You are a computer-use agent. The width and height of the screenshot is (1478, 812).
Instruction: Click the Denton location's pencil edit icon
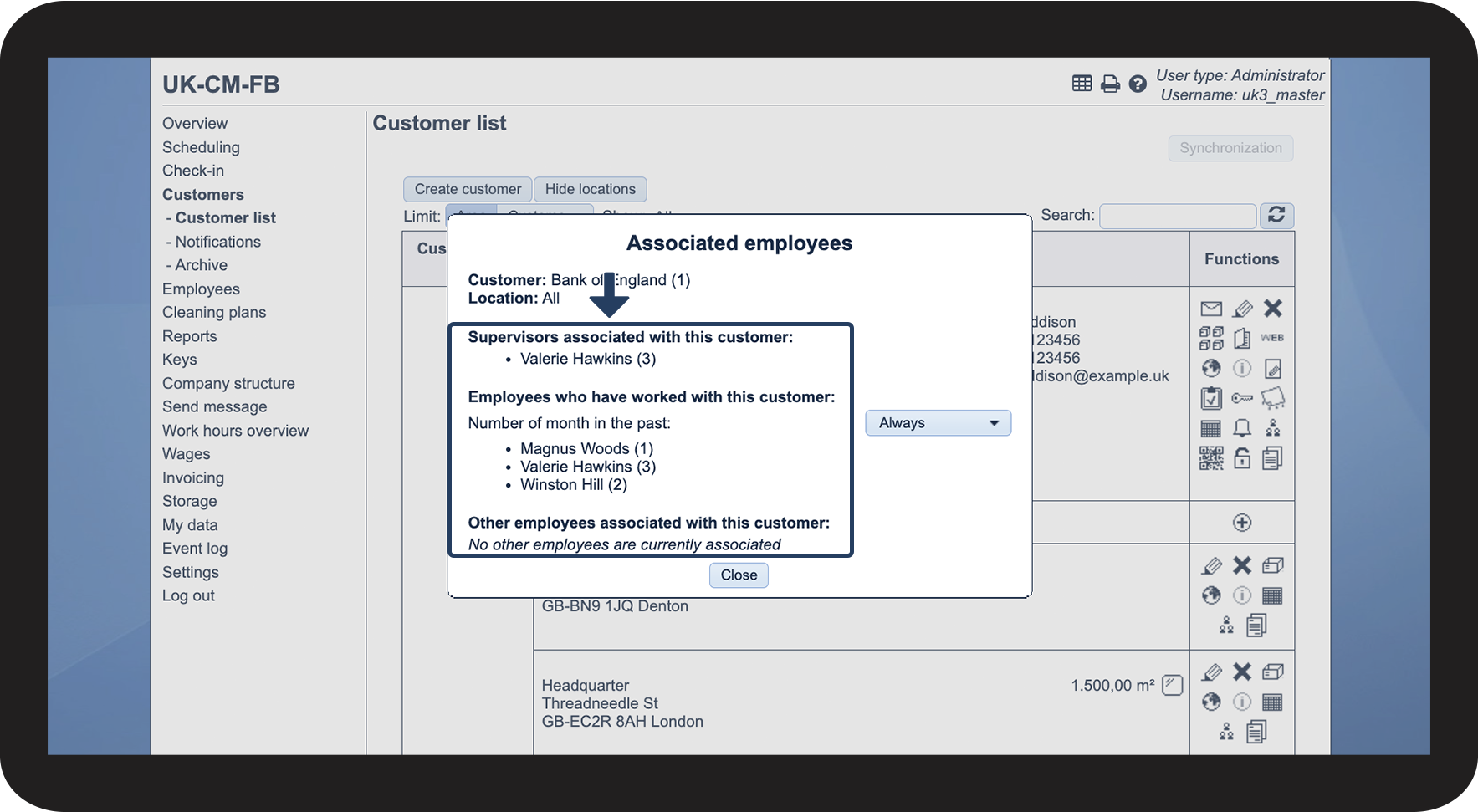[x=1212, y=566]
